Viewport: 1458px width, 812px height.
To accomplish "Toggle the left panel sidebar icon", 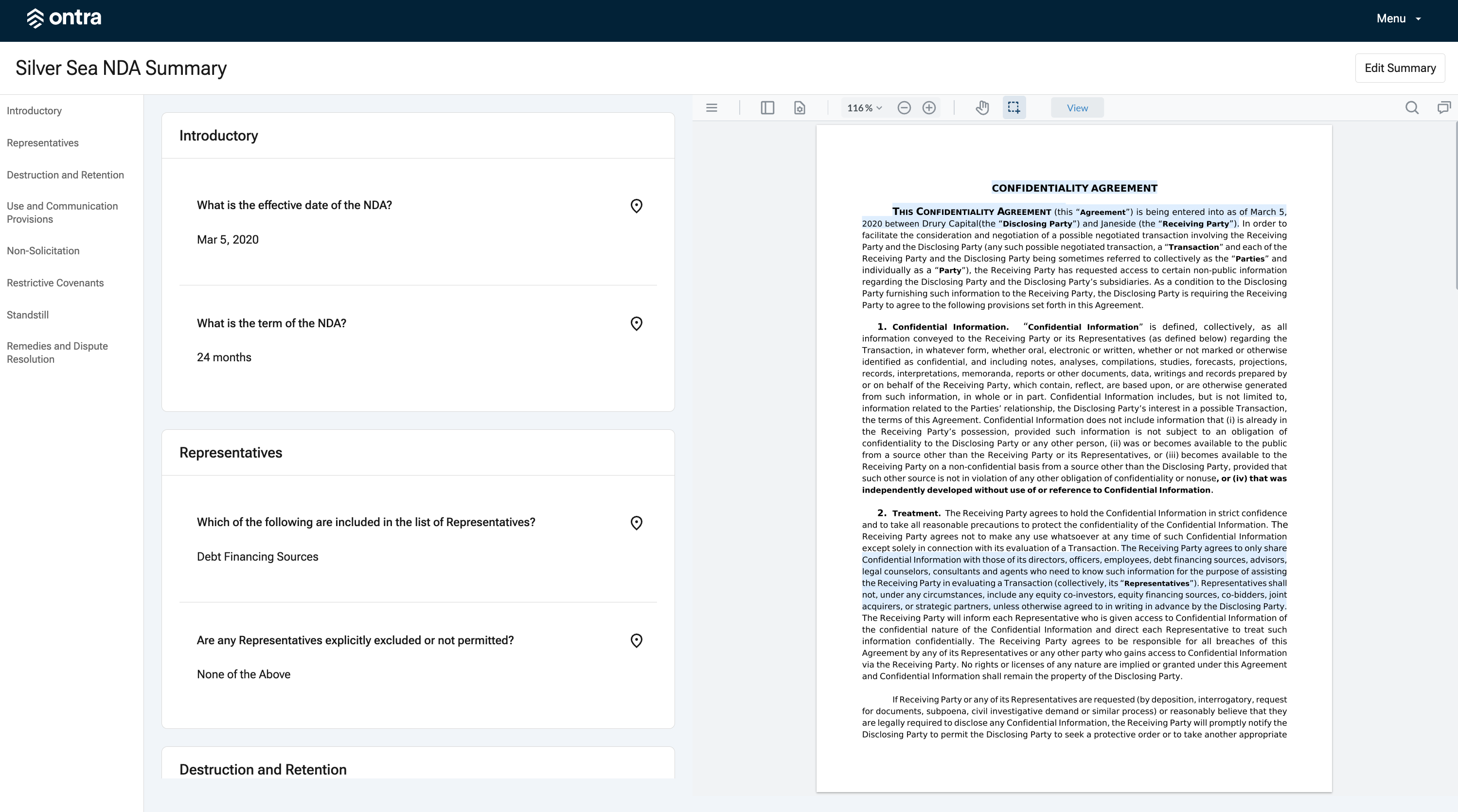I will click(767, 107).
